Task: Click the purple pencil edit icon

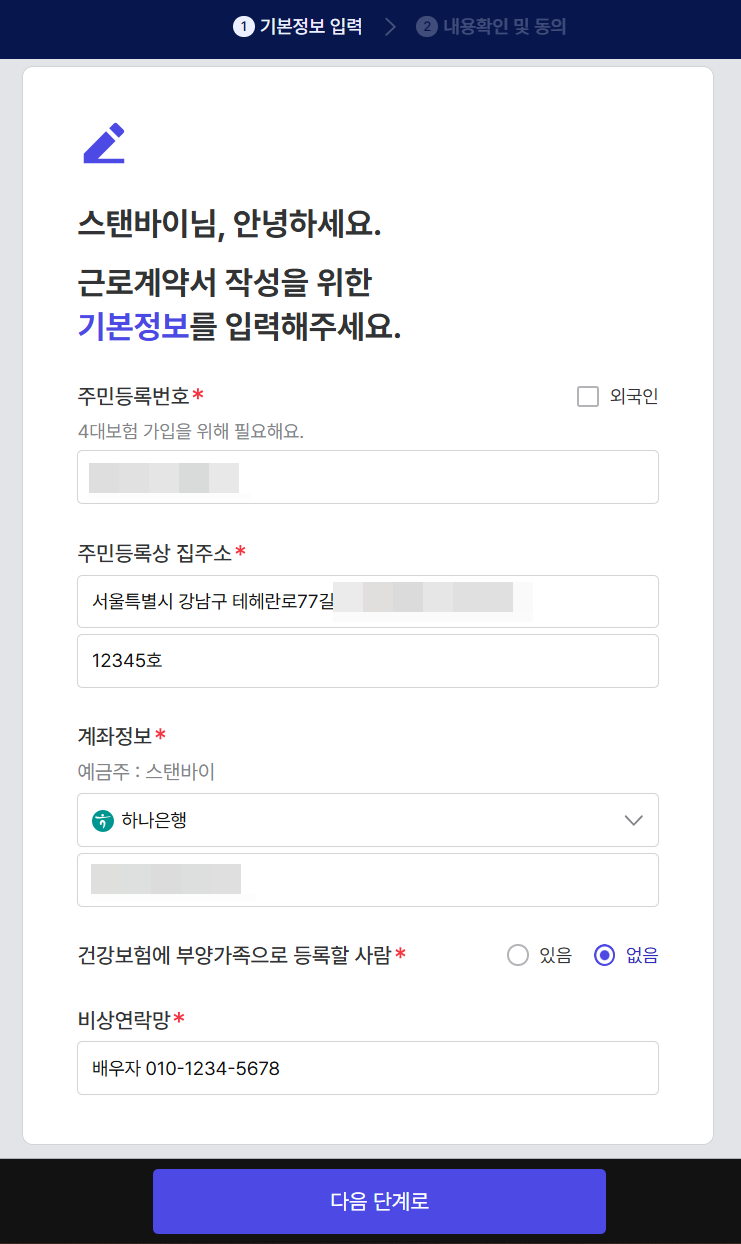Action: coord(103,141)
